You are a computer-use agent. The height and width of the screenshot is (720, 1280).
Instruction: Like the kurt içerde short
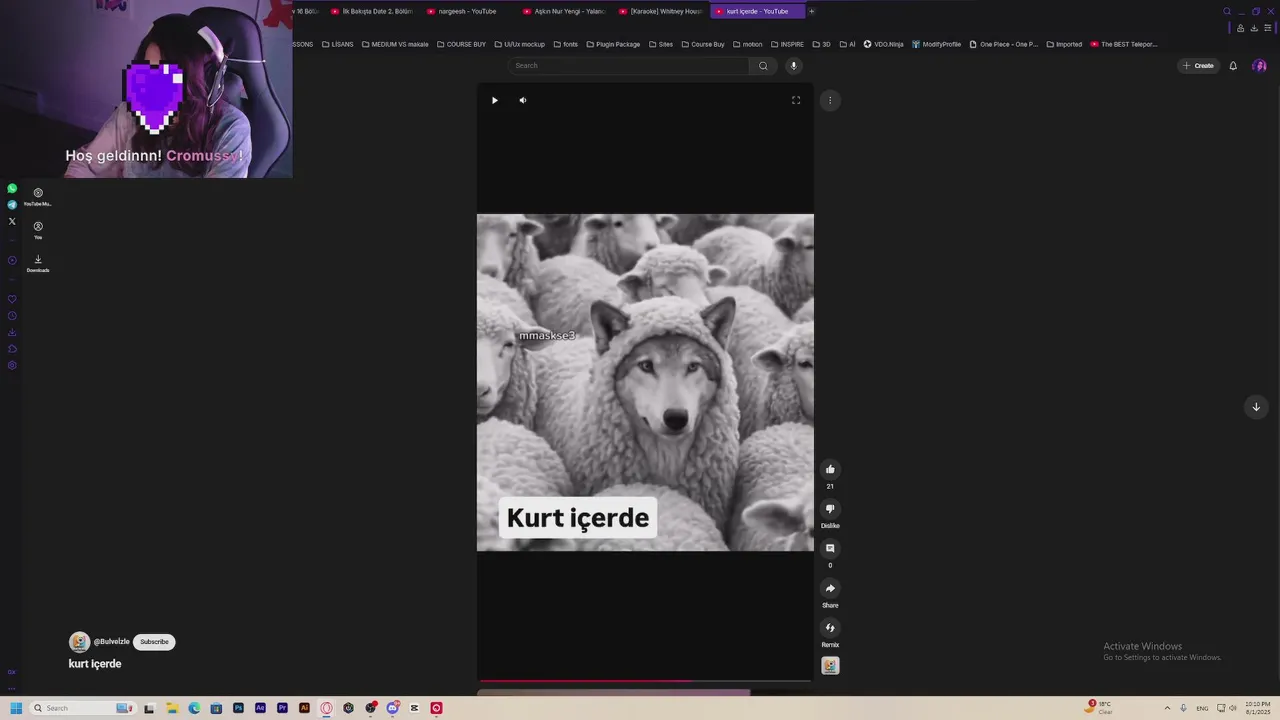pos(830,469)
